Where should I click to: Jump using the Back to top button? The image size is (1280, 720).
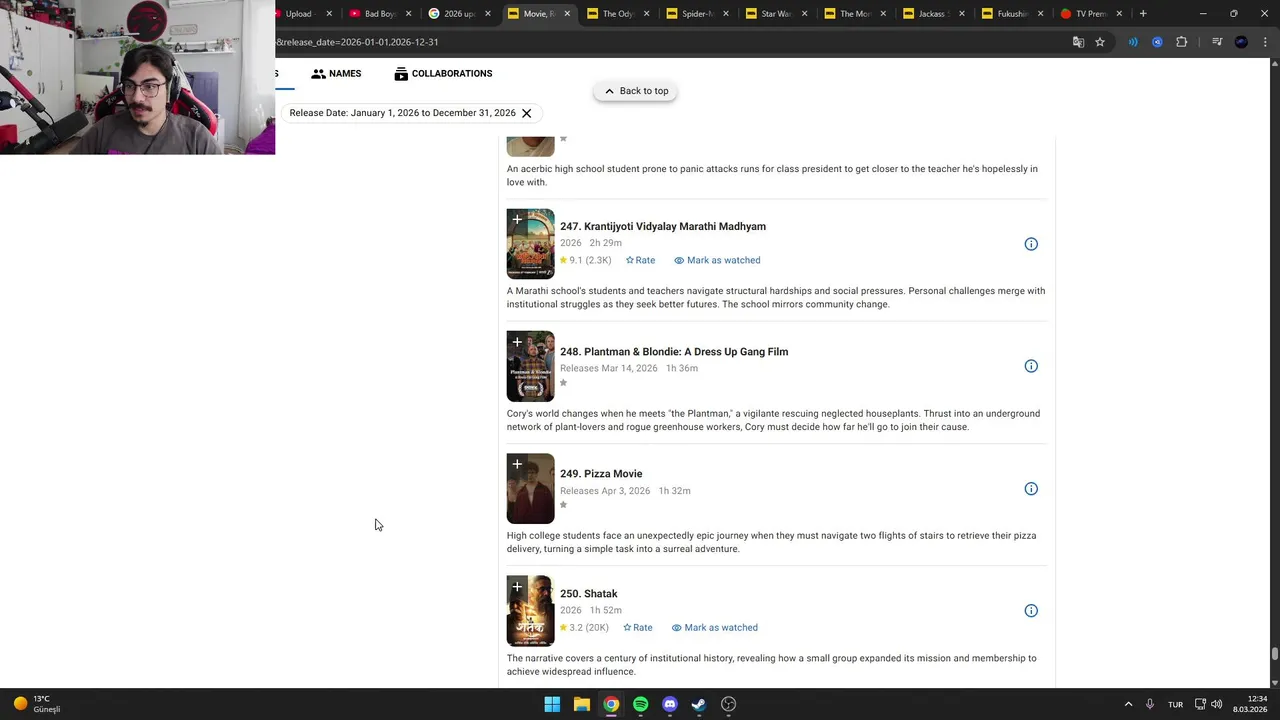point(636,91)
